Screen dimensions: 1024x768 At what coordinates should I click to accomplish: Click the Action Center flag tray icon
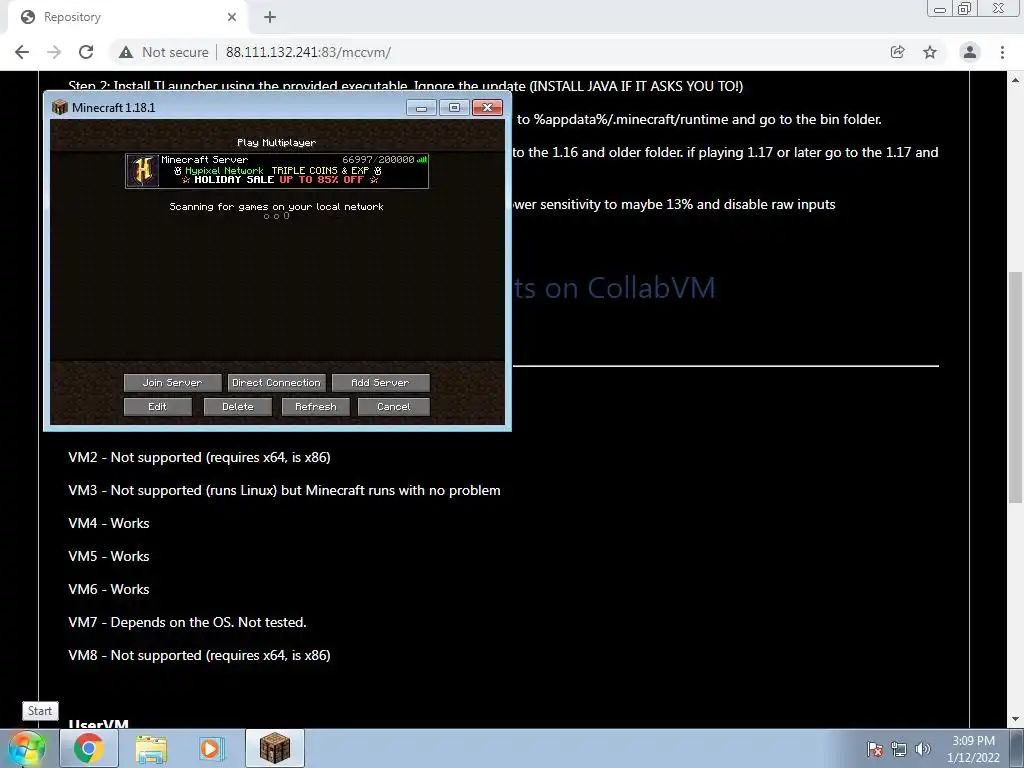click(875, 749)
